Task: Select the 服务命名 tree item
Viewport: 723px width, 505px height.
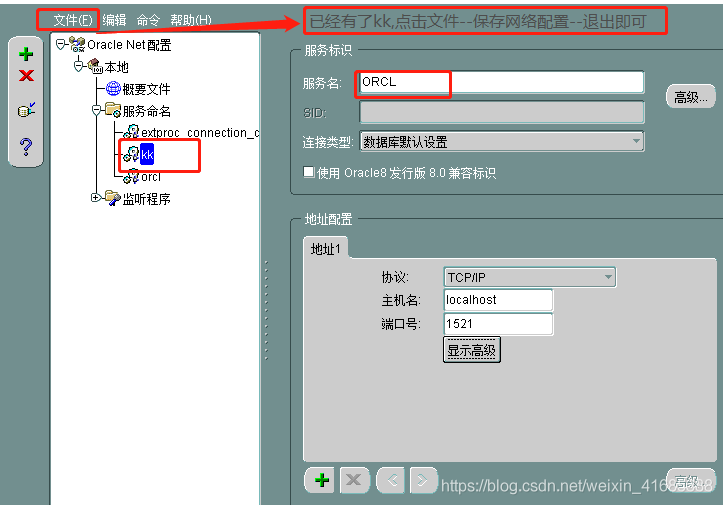Action: click(x=146, y=111)
